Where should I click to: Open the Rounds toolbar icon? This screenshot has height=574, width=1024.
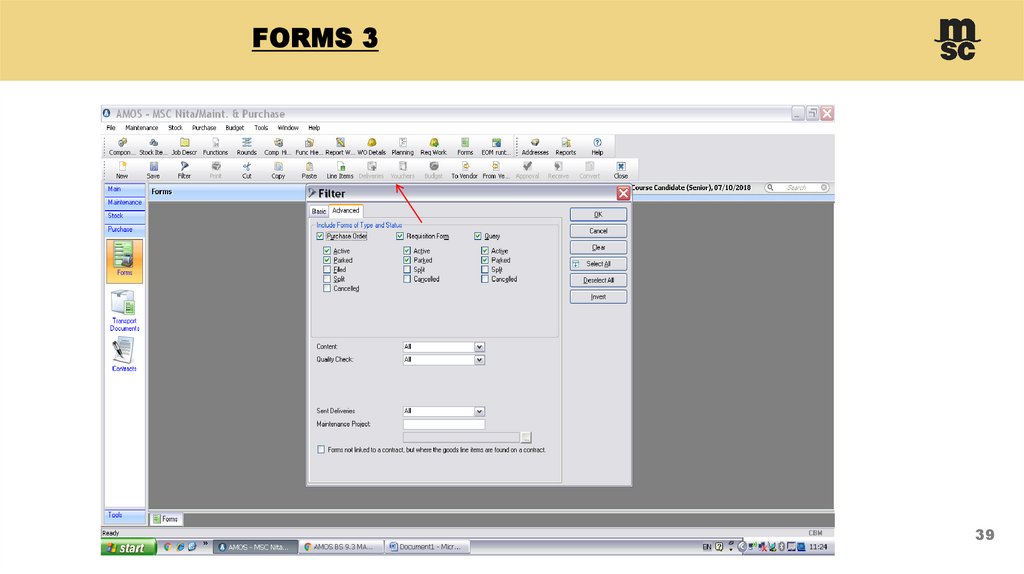tap(246, 146)
